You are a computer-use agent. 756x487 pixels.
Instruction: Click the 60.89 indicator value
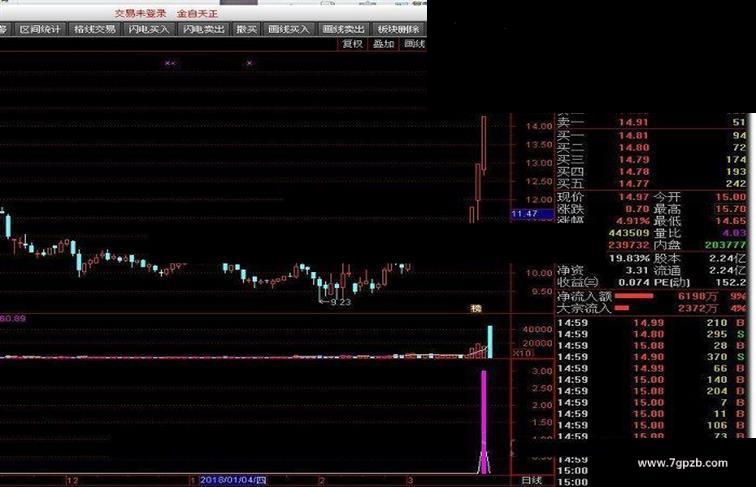(x=13, y=319)
